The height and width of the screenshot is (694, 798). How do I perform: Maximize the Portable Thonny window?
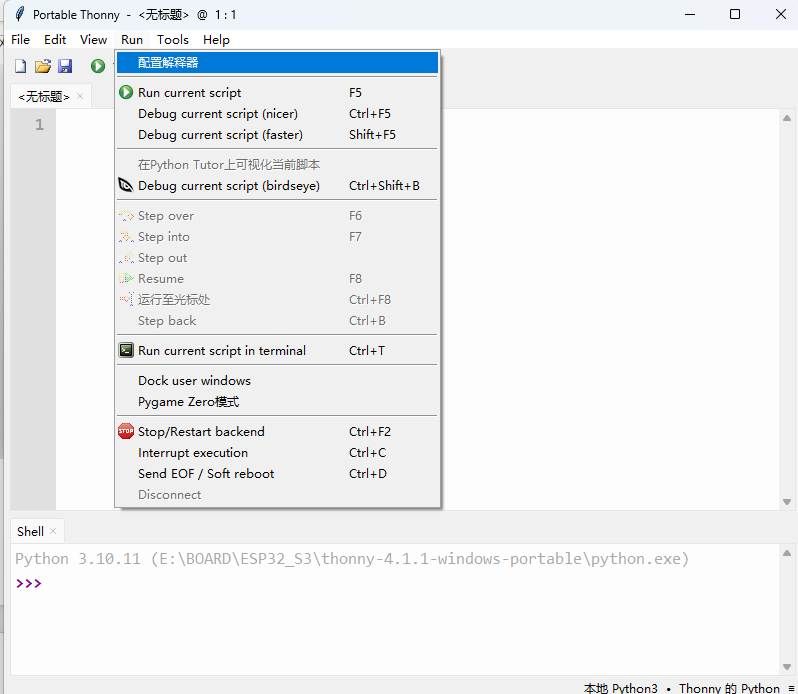(x=735, y=14)
